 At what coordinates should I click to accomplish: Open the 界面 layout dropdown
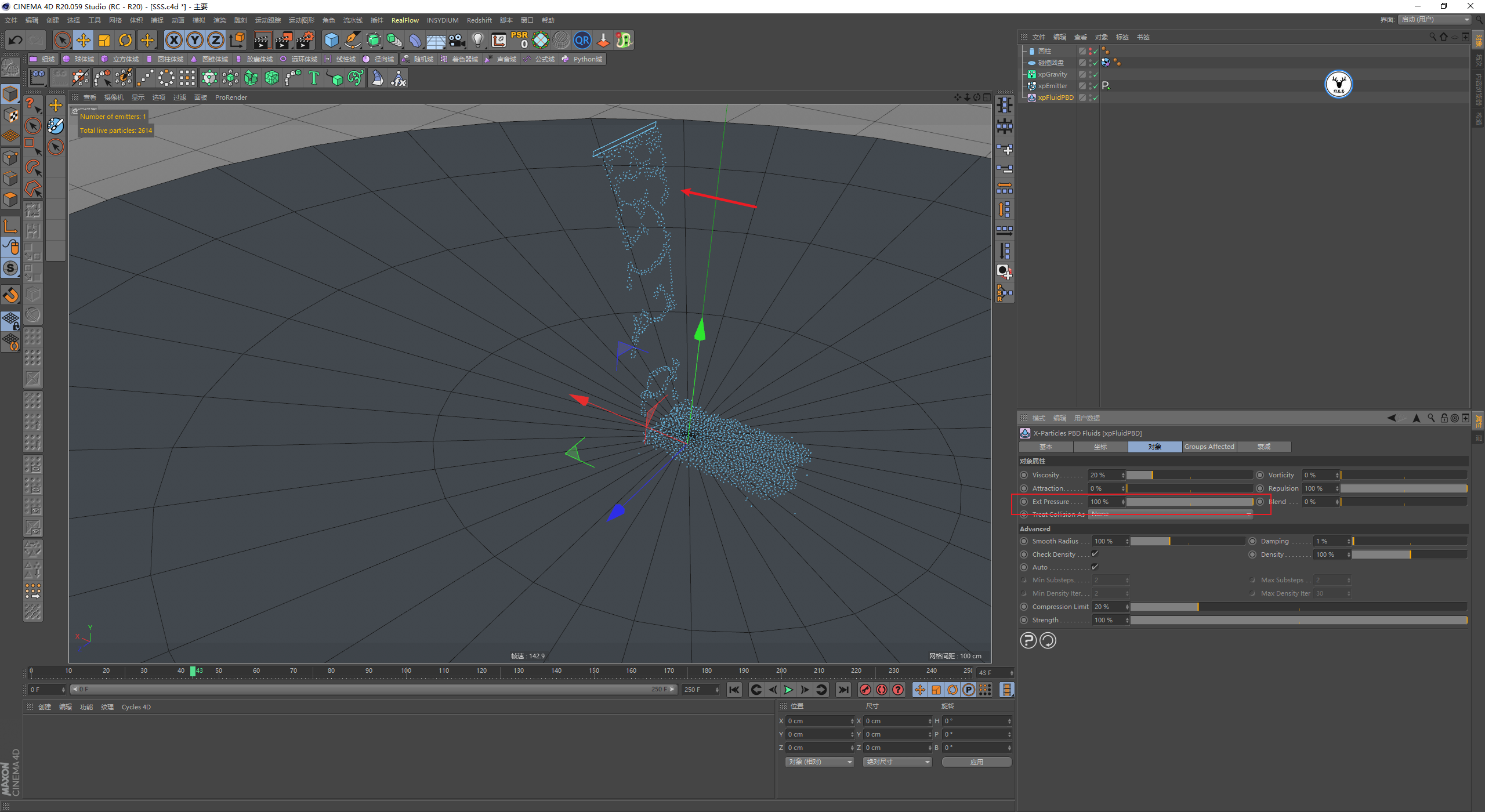(x=1435, y=20)
